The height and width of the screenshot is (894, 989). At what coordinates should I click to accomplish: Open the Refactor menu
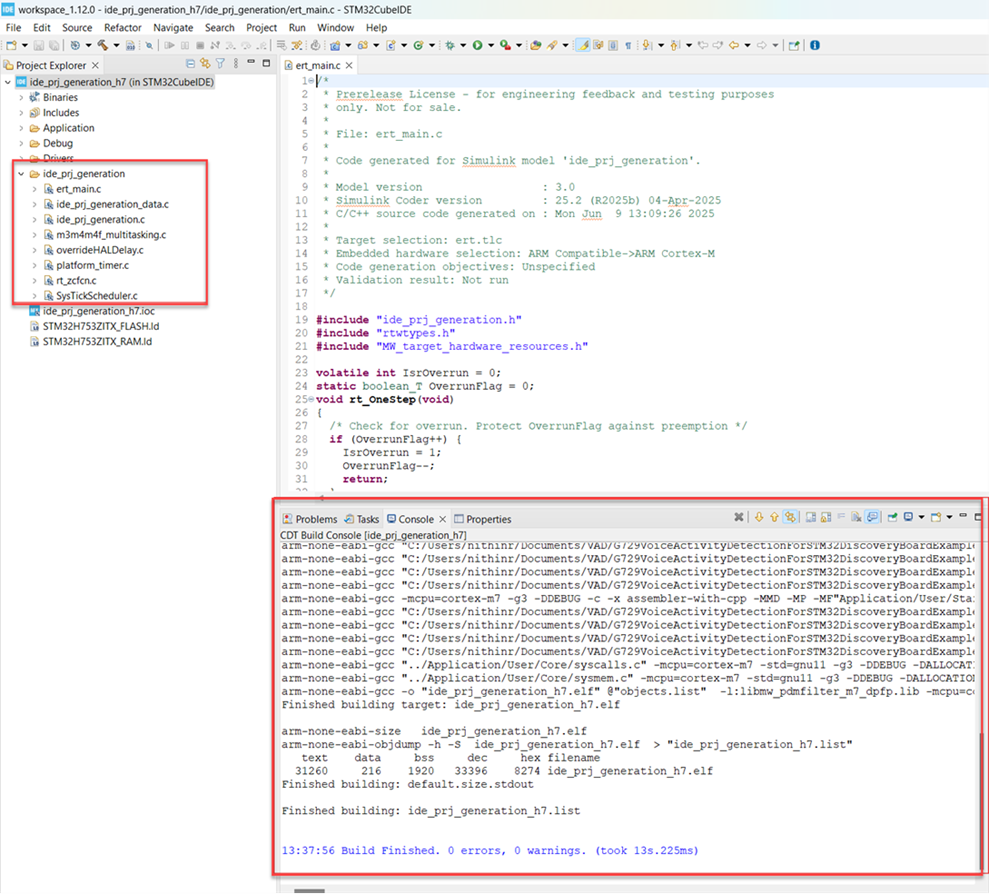[x=123, y=28]
